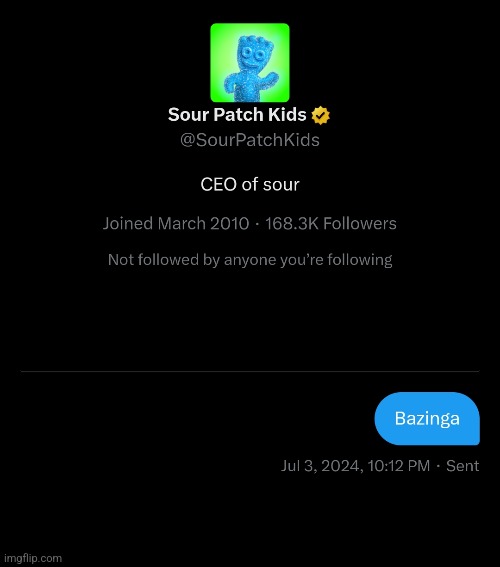The image size is (500, 567).
Task: Click the word Followers in stats line
Action: 360,223
